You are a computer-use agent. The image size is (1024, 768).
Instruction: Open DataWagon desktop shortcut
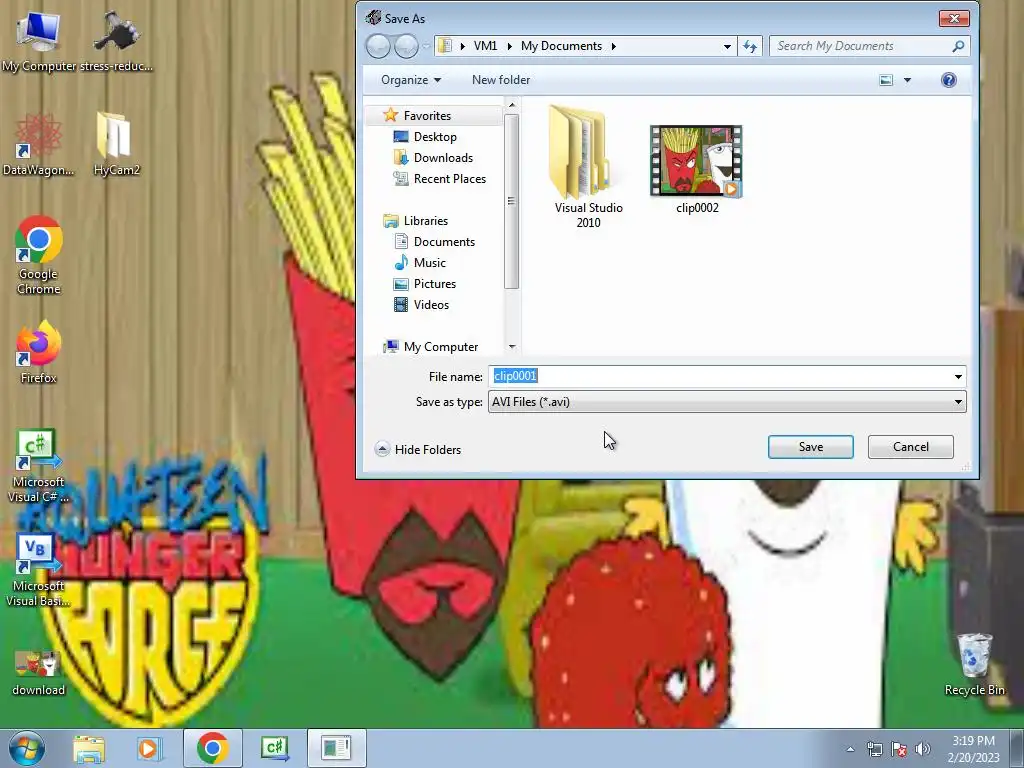tap(38, 145)
